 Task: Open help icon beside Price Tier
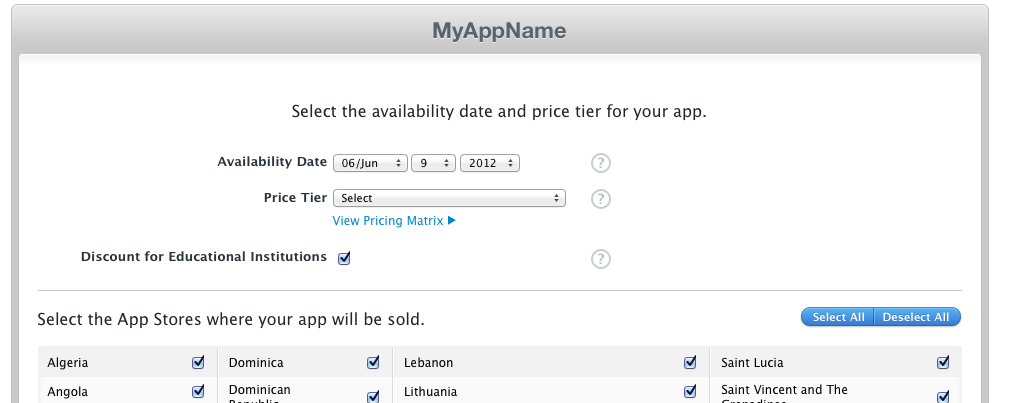(x=600, y=199)
